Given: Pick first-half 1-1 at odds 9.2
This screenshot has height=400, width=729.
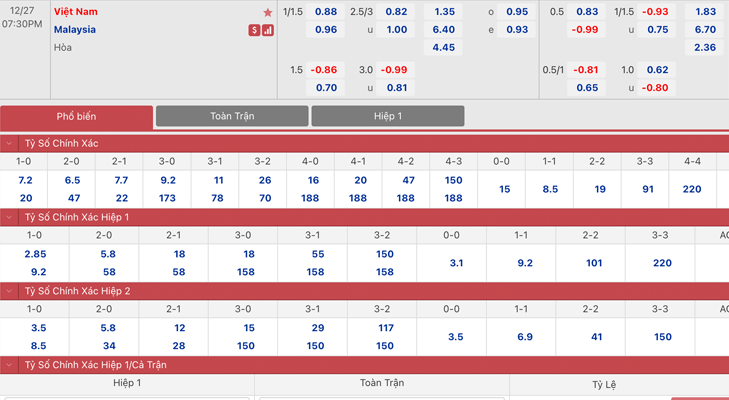Looking at the screenshot, I should [x=525, y=263].
